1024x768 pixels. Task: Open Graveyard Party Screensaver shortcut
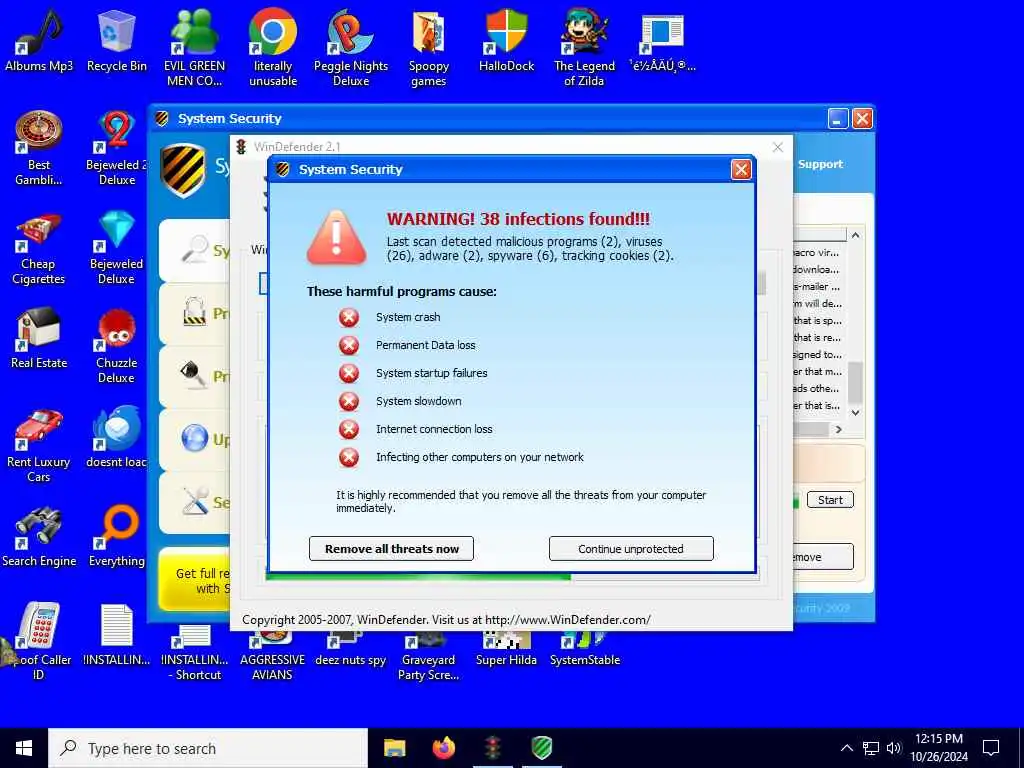click(428, 656)
